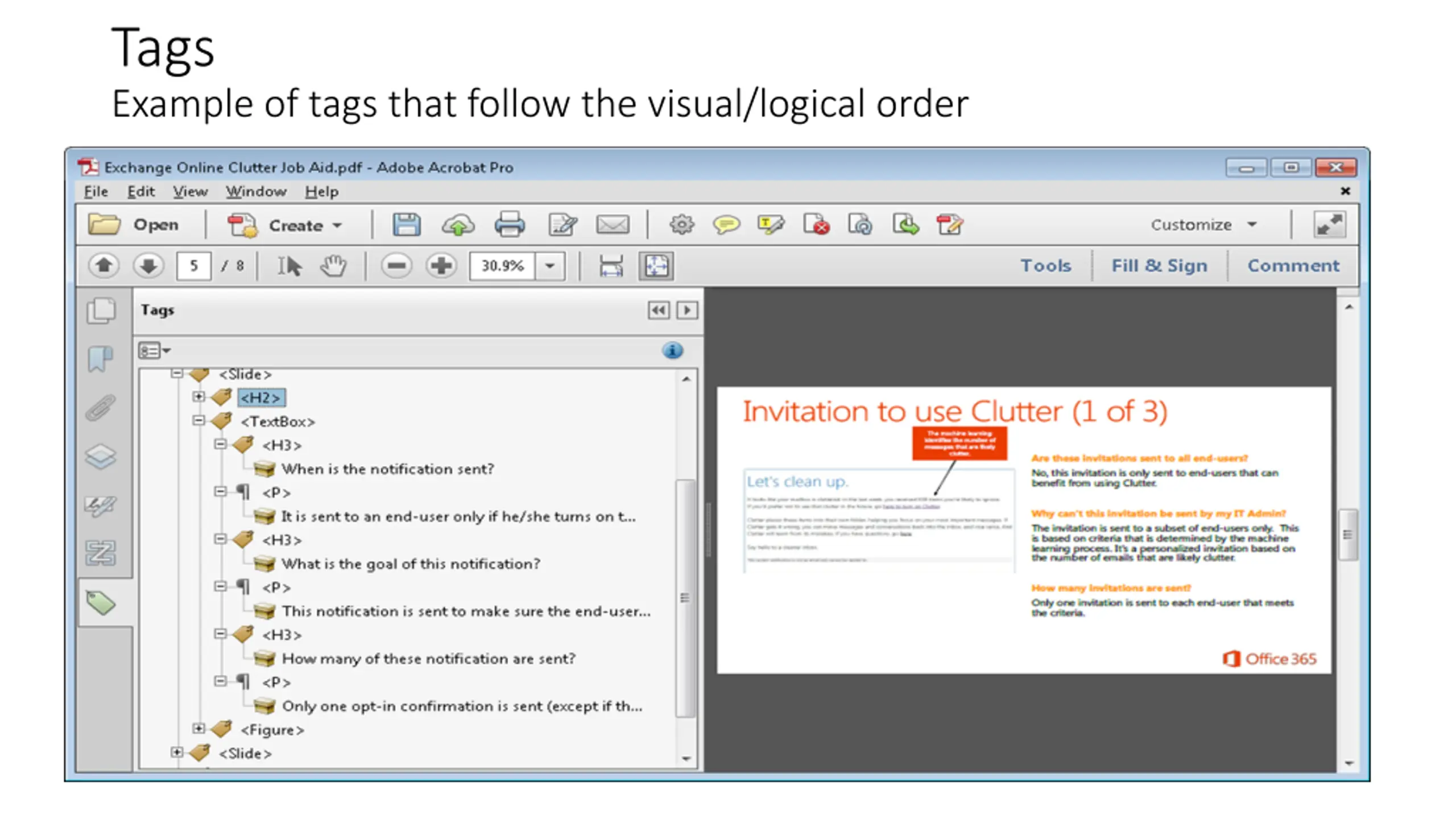Send file via the envelope icon
Viewport: 1456px width, 819px height.
click(x=613, y=225)
